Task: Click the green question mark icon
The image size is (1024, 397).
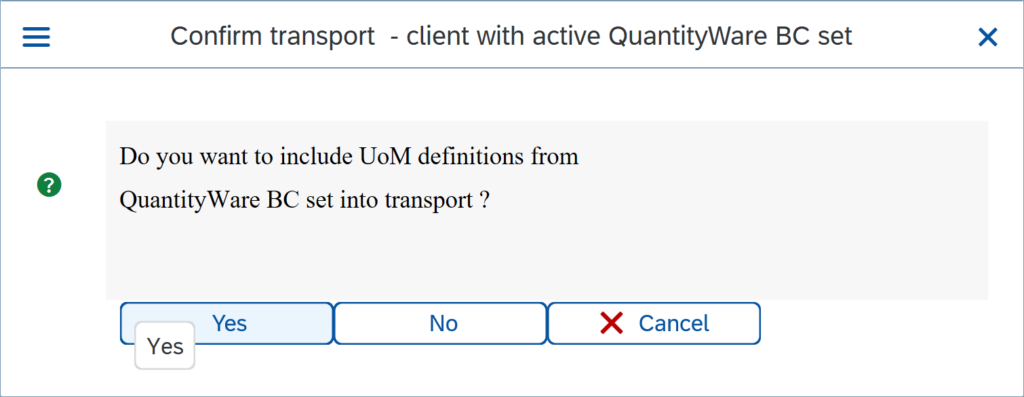Action: (x=49, y=185)
